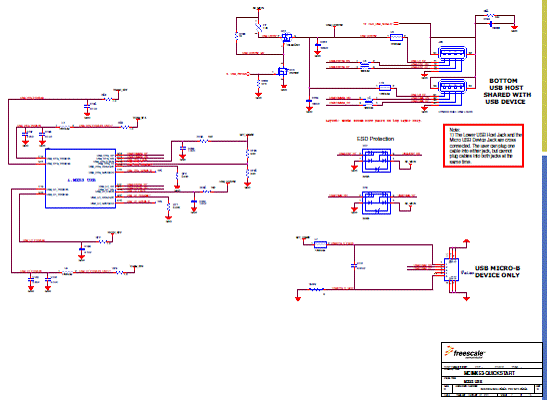Click the ferrite bead on Micro-B power line

click(320, 244)
